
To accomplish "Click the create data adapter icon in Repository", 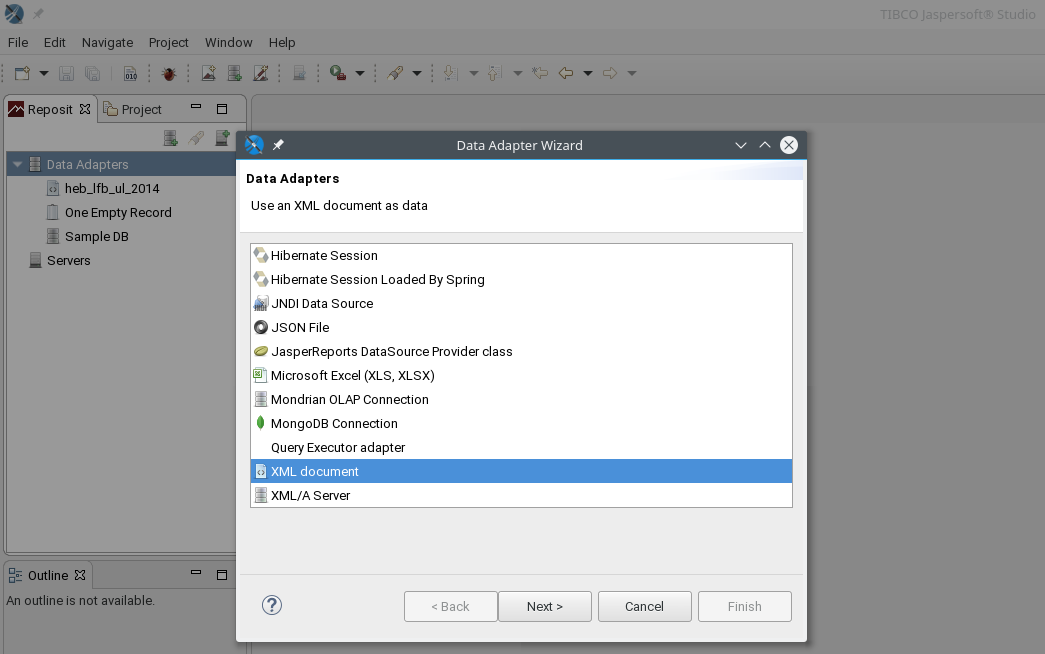I will tap(171, 138).
